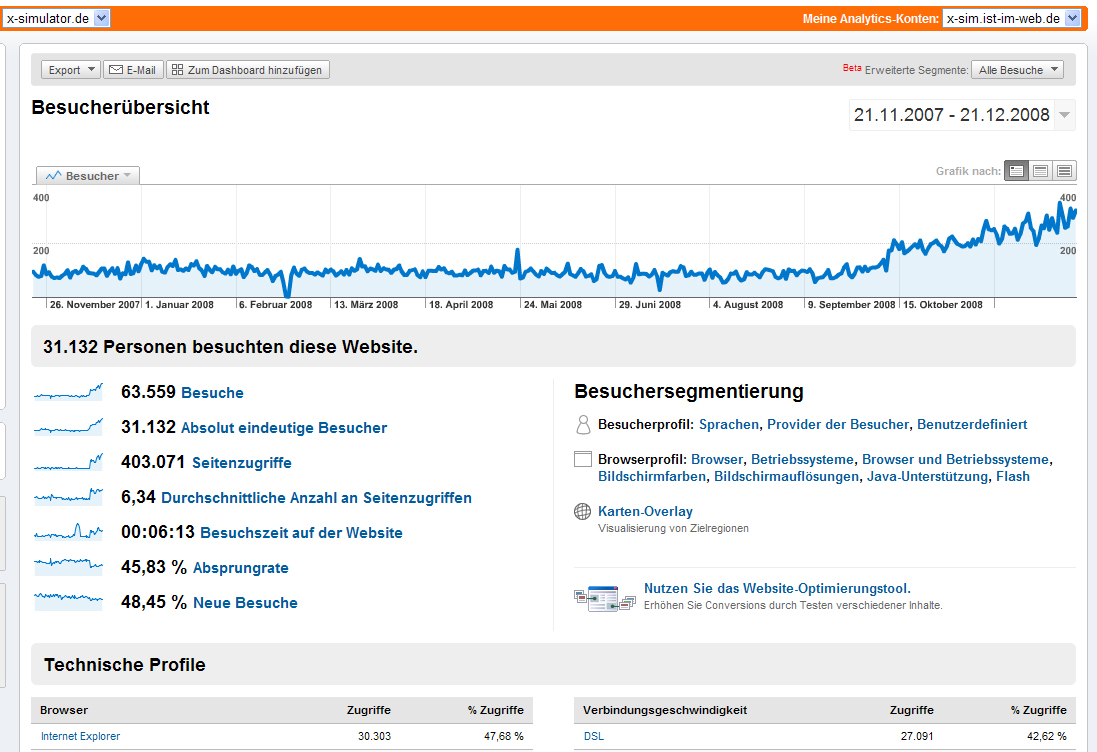Open the Flash link
Image resolution: width=1097 pixels, height=752 pixels.
point(1012,476)
